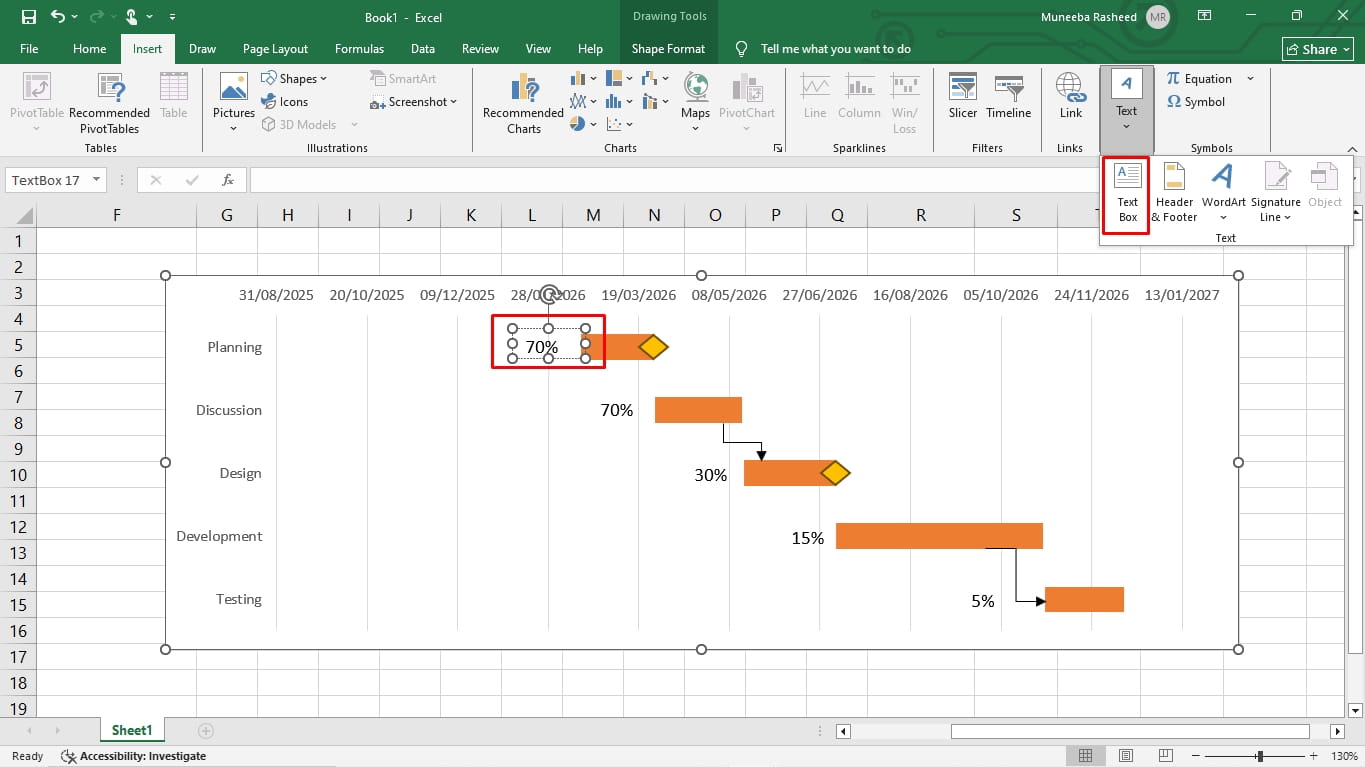1365x767 pixels.
Task: Select the Select All corner button
Action: tap(20, 215)
